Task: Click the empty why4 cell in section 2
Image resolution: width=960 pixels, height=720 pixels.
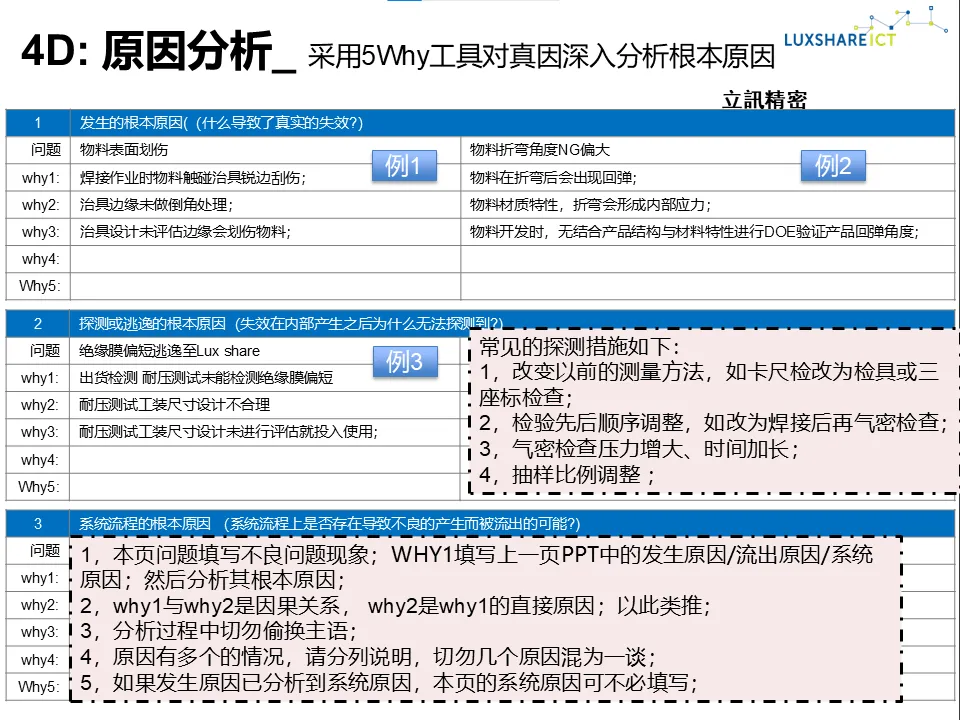Action: (x=266, y=459)
